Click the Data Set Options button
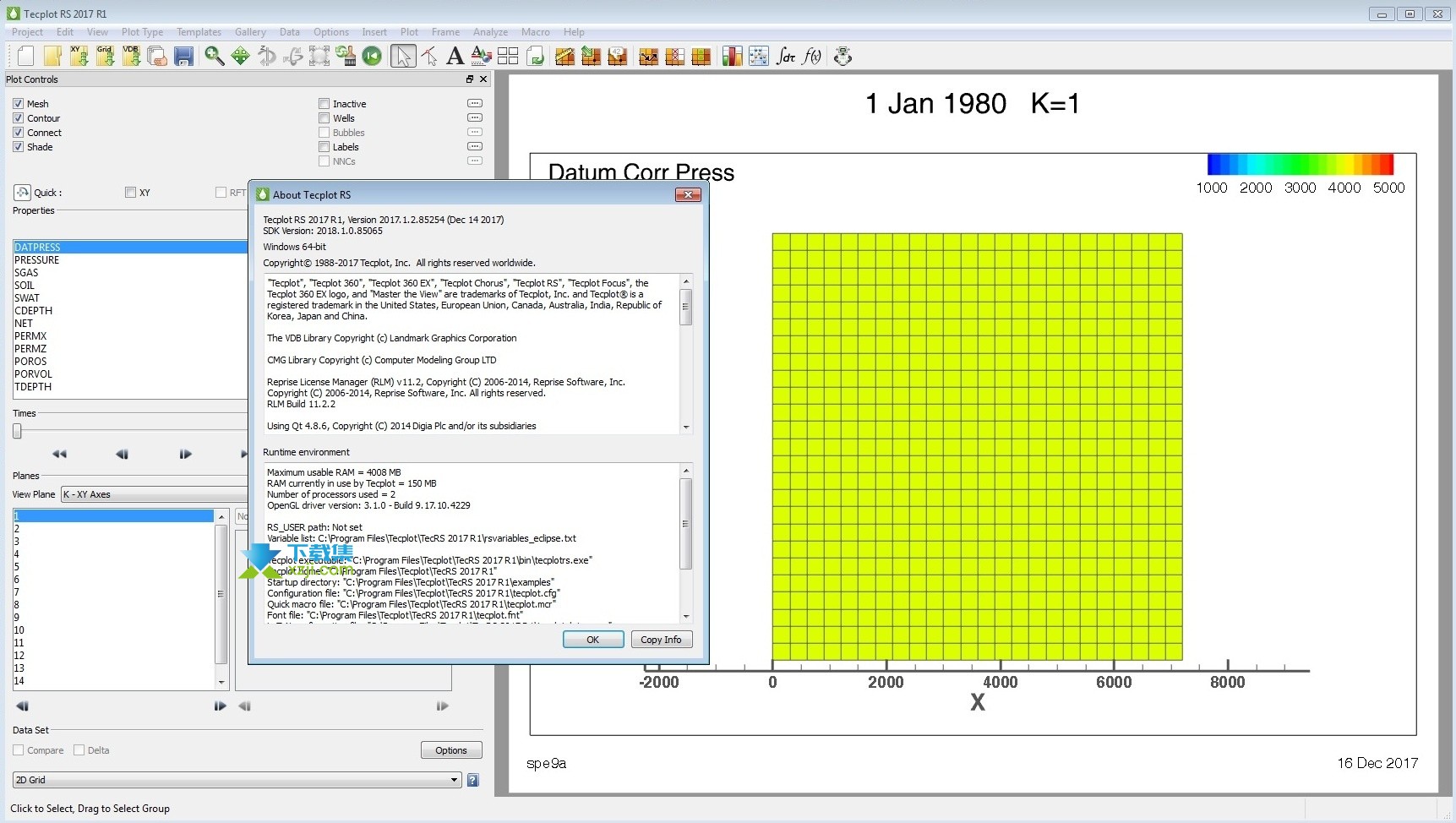This screenshot has height=823, width=1456. [x=451, y=750]
